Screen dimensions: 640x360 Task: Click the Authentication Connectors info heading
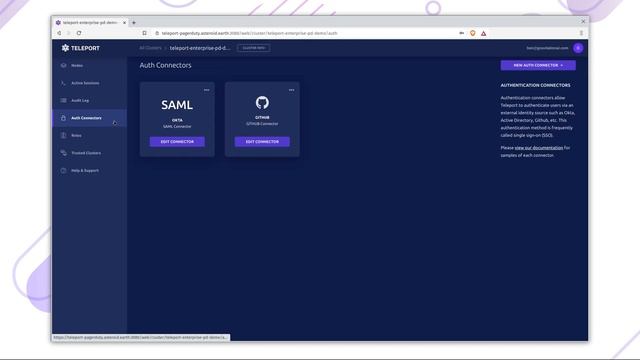tap(536, 85)
